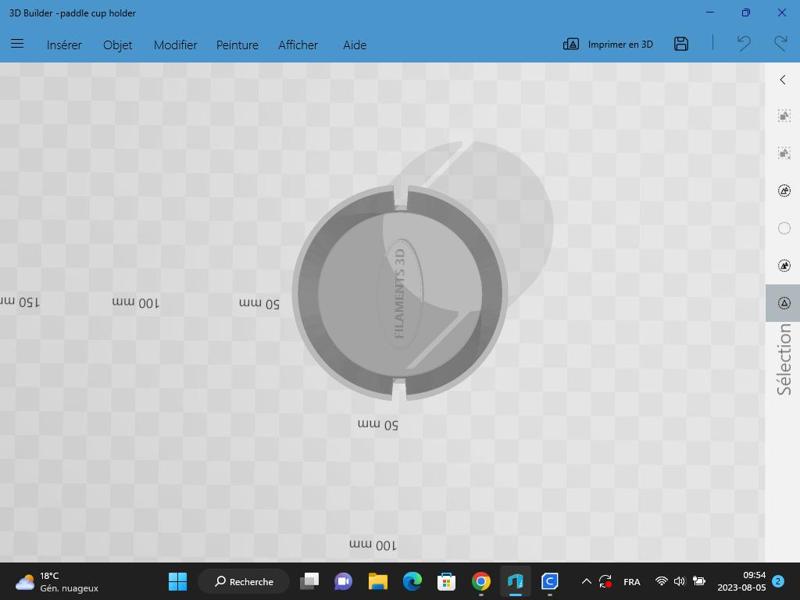
Task: Open the notification badge showing 2
Action: tap(778, 581)
